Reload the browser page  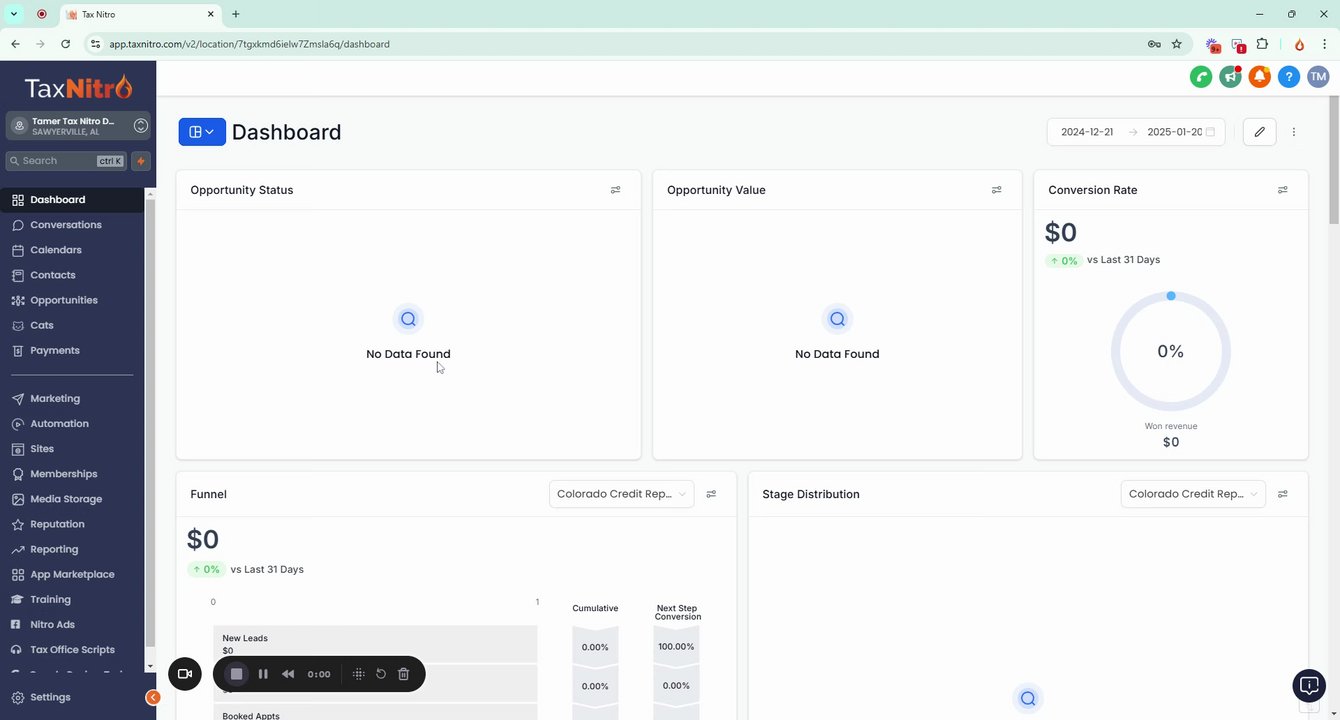point(66,44)
